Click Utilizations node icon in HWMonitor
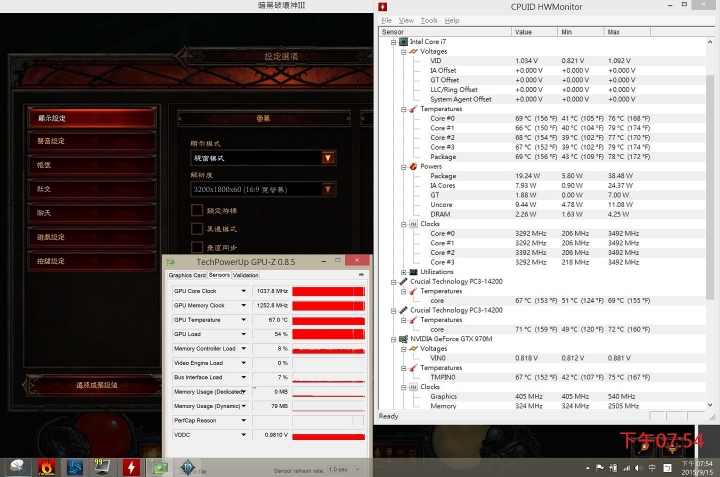720x477 pixels. tap(413, 272)
